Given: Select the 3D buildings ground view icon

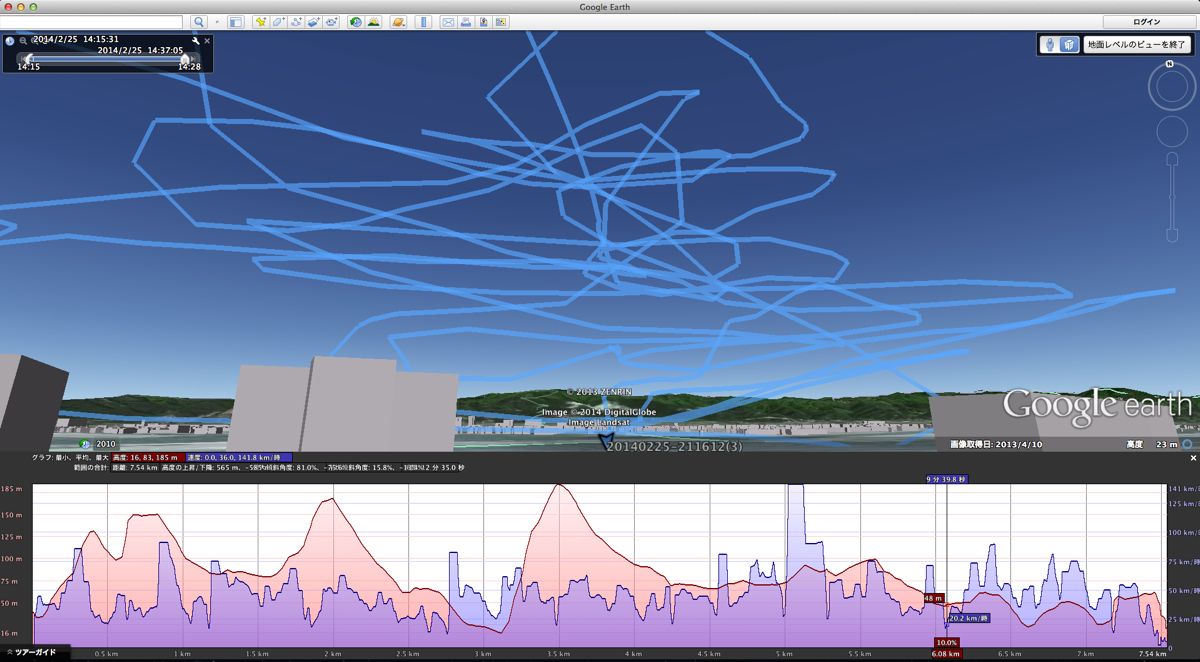Looking at the screenshot, I should [1069, 45].
